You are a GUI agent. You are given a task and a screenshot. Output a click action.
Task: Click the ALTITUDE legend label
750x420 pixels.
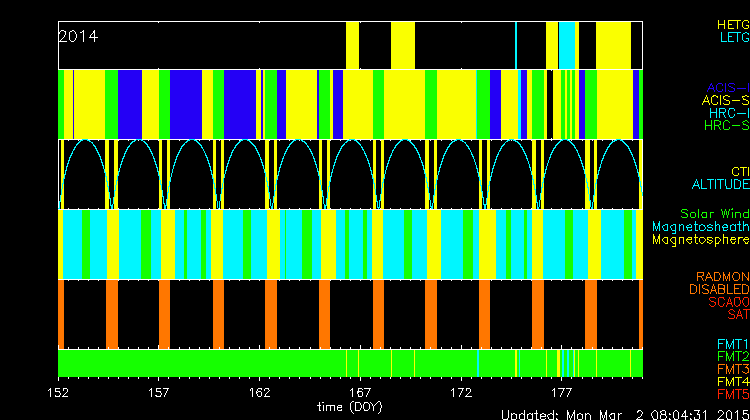click(719, 185)
